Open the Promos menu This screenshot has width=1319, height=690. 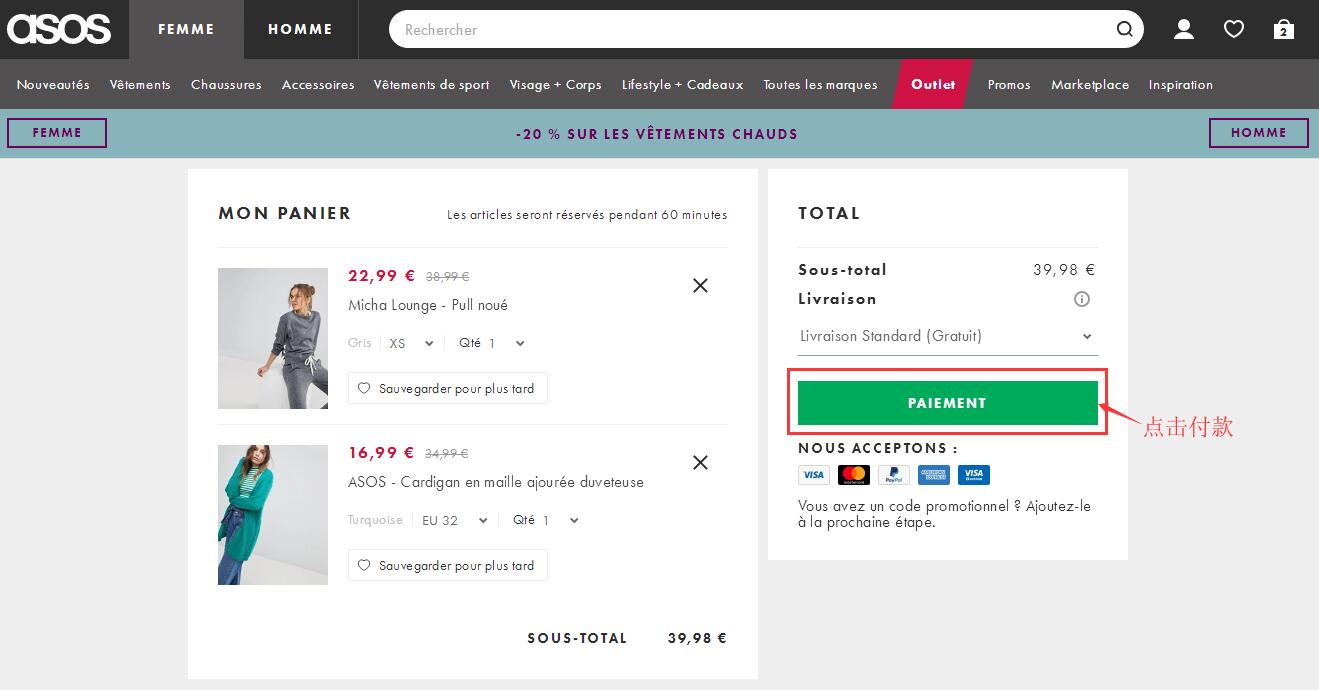1009,85
